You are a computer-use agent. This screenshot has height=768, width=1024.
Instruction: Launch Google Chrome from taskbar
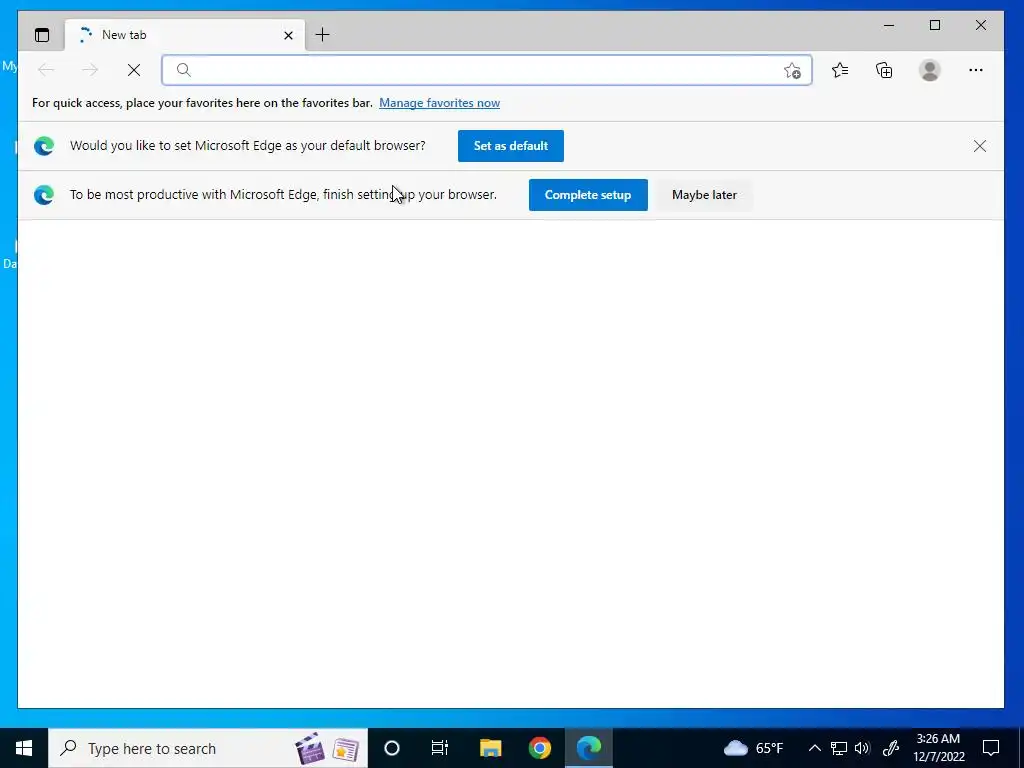point(539,748)
